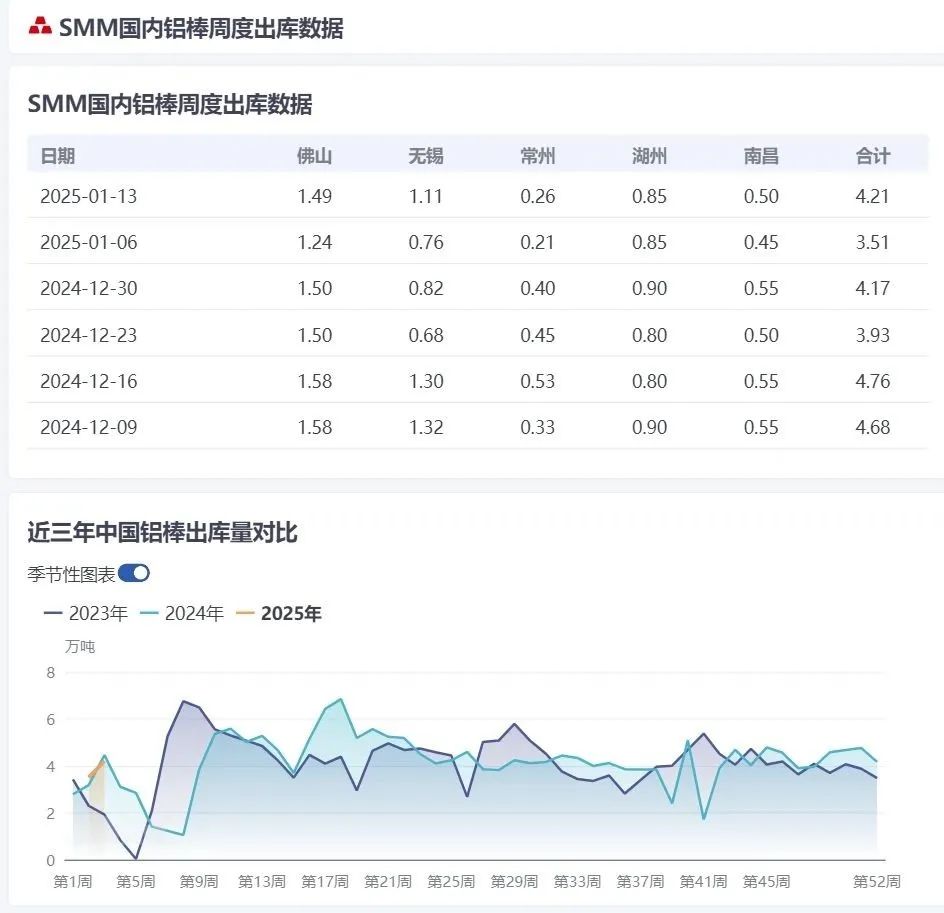Click the 第9周 axis label
This screenshot has height=913, width=944.
199,882
